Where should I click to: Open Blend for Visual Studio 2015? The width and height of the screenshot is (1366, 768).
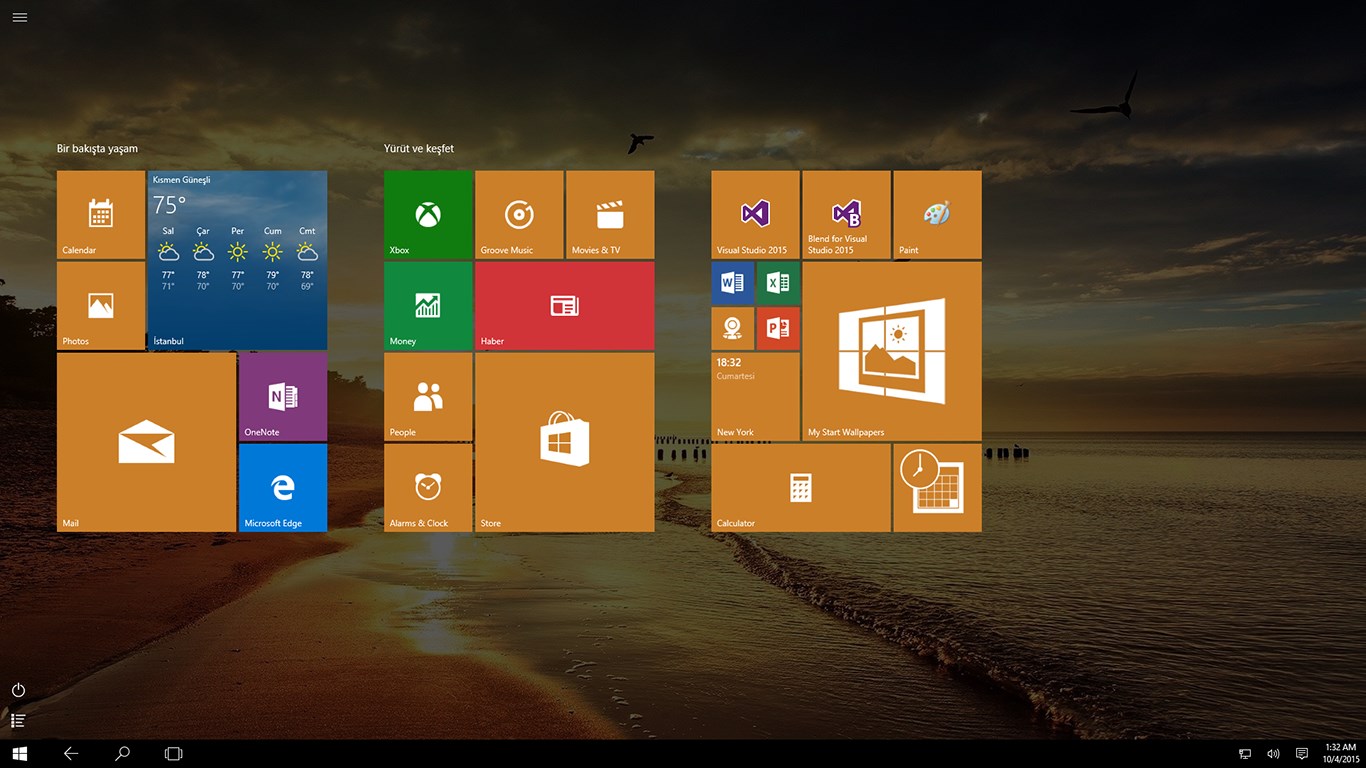coord(846,214)
